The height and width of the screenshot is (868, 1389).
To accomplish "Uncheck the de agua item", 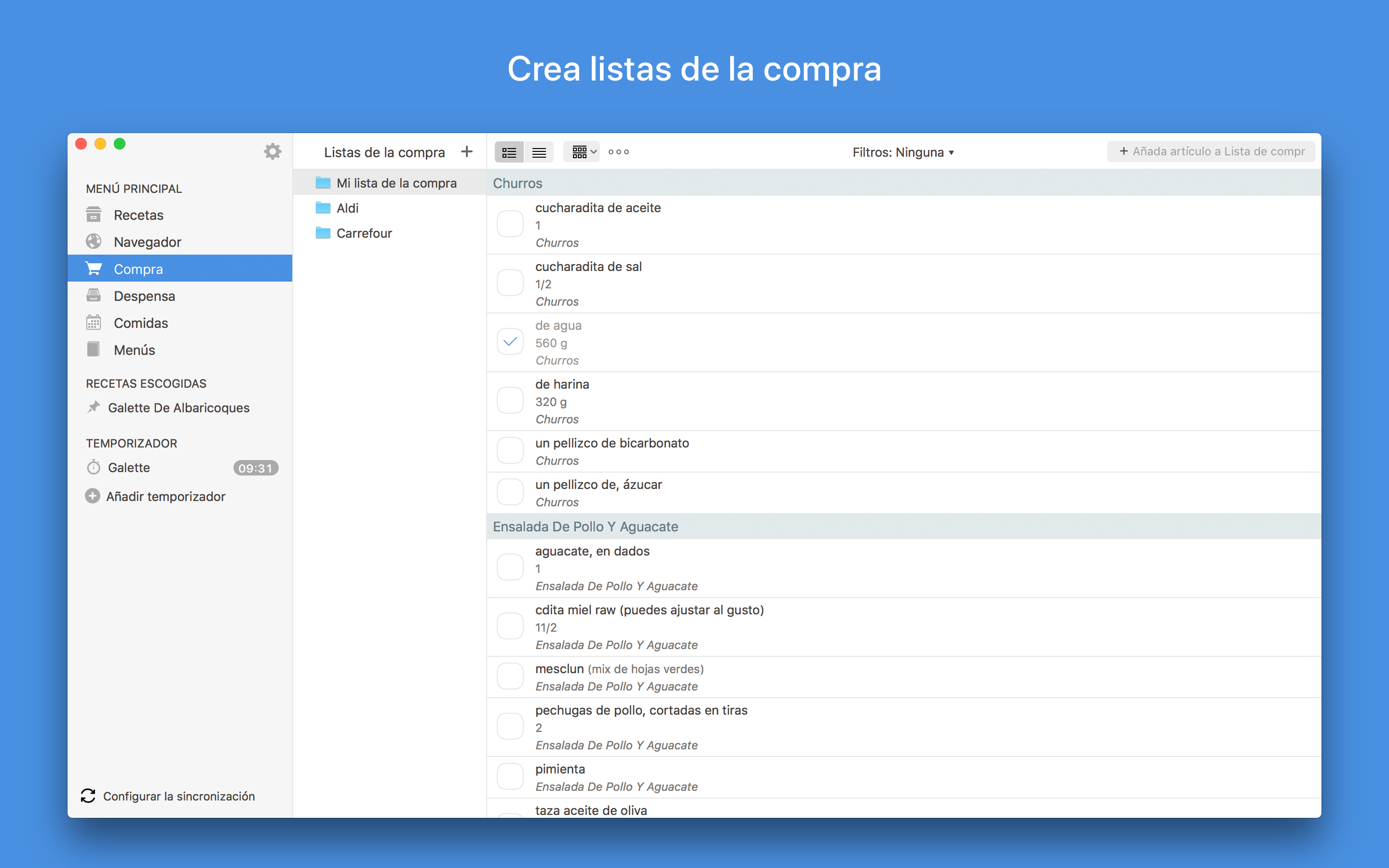I will pyautogui.click(x=510, y=342).
